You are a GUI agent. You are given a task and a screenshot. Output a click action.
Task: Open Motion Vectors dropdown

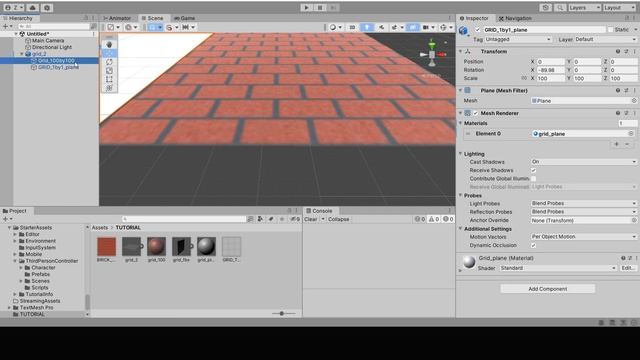(x=584, y=237)
